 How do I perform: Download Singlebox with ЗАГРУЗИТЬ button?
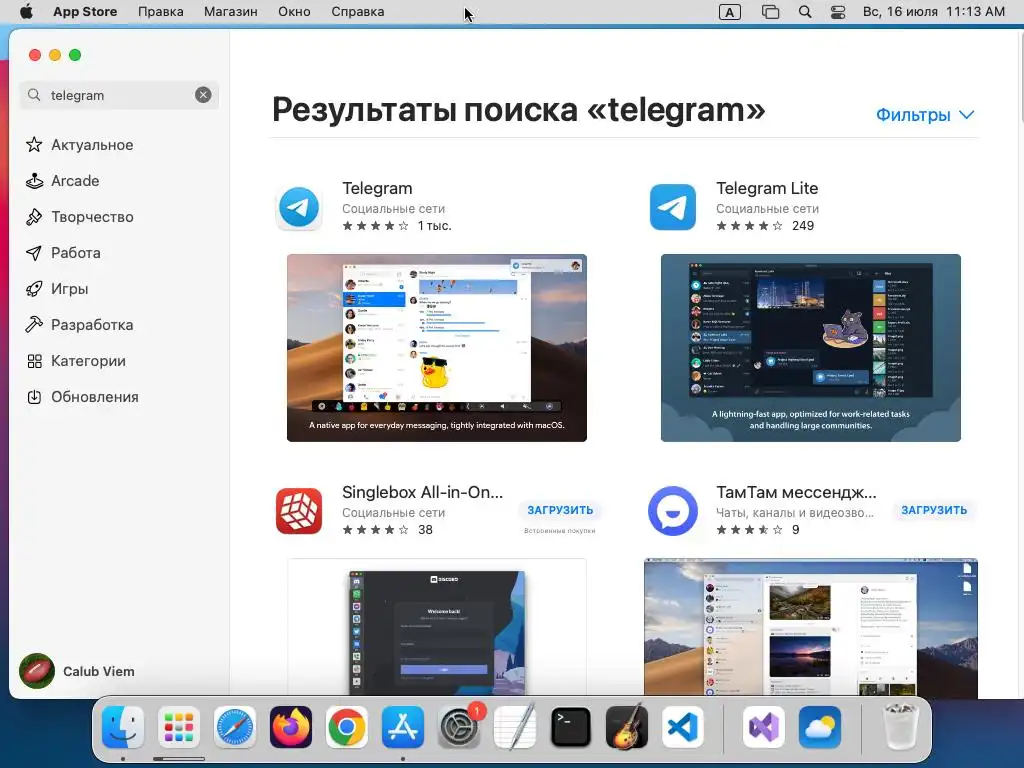pyautogui.click(x=560, y=510)
